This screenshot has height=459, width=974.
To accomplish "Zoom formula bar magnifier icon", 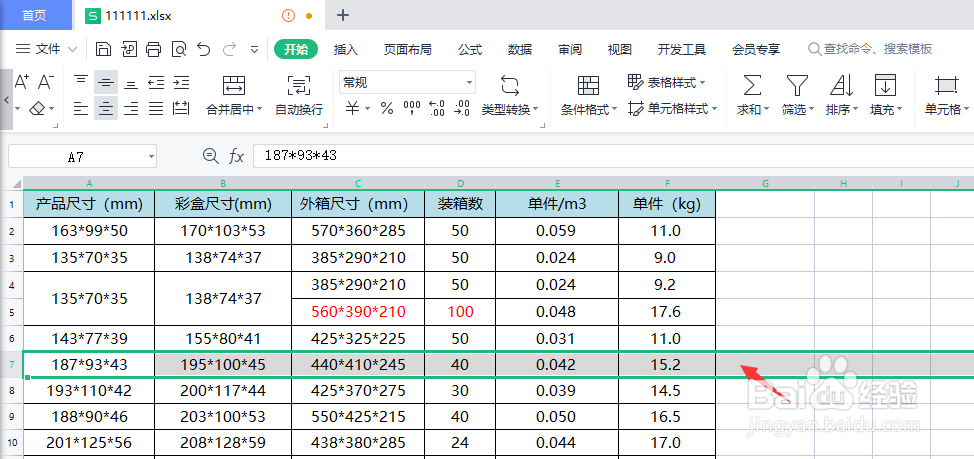I will 211,156.
